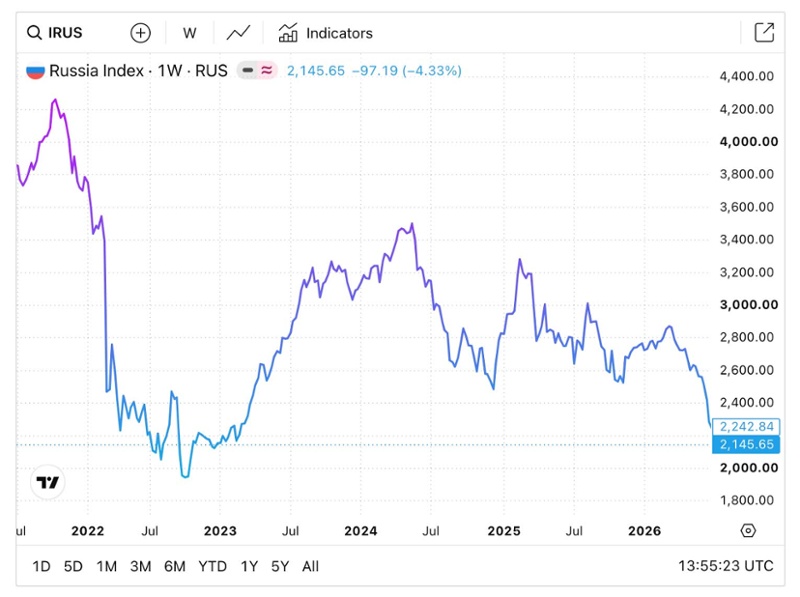Toggle the pink approximate-equal badge in legend
Viewport: 800px width, 597px height.
pyautogui.click(x=266, y=70)
